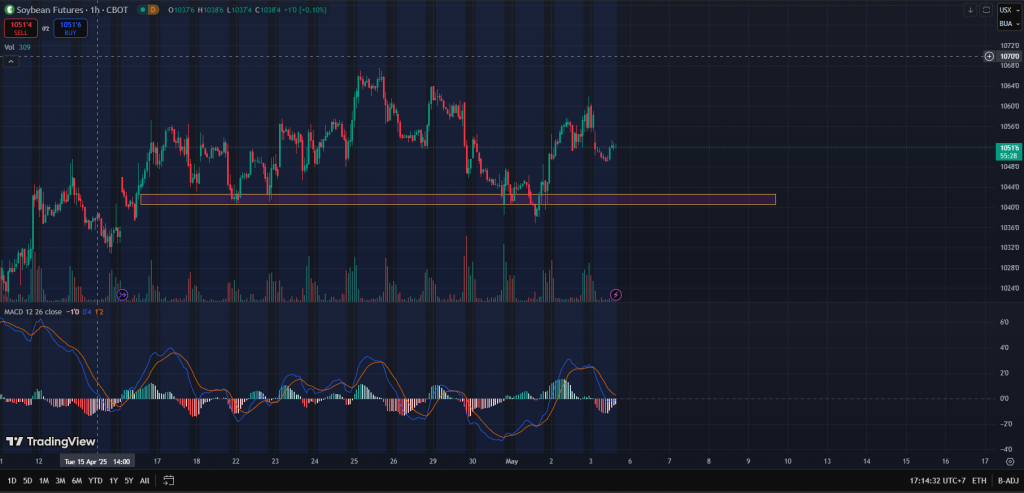Screen dimensions: 1024x493
Task: Select the 1D date range
Action: click(12, 481)
